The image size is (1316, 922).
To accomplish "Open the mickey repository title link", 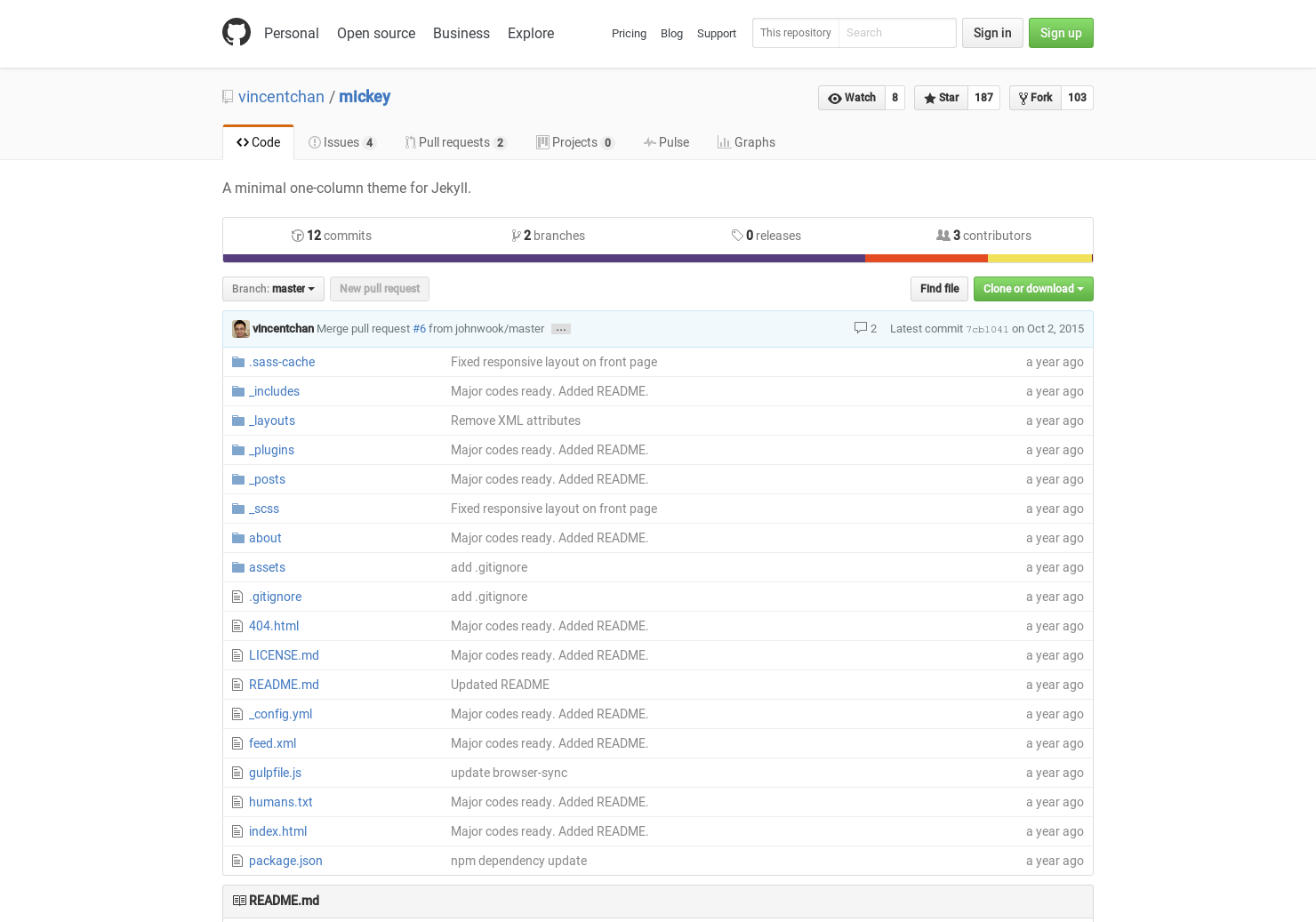I will pyautogui.click(x=365, y=97).
